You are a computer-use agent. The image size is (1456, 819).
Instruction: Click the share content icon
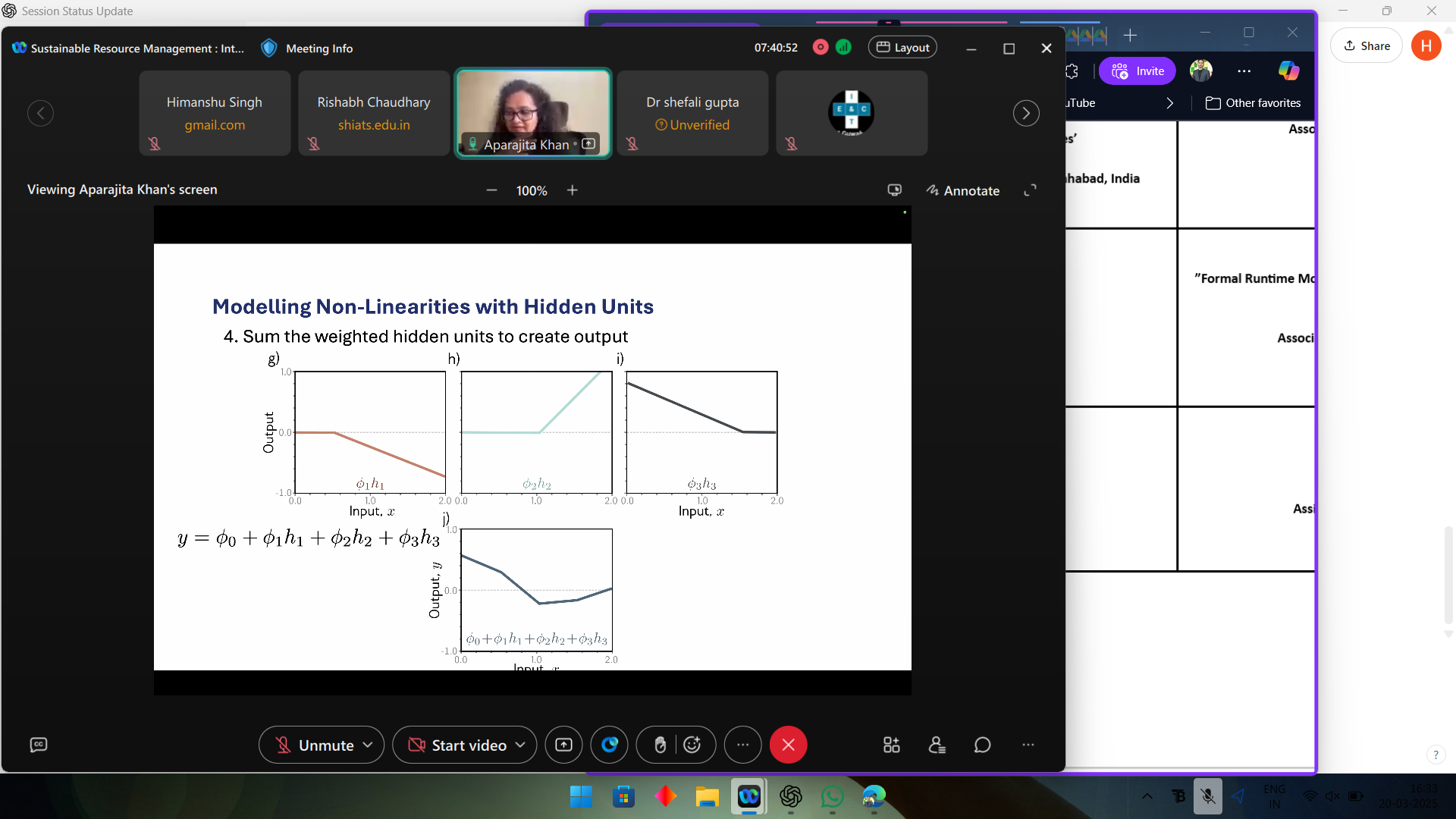[563, 745]
